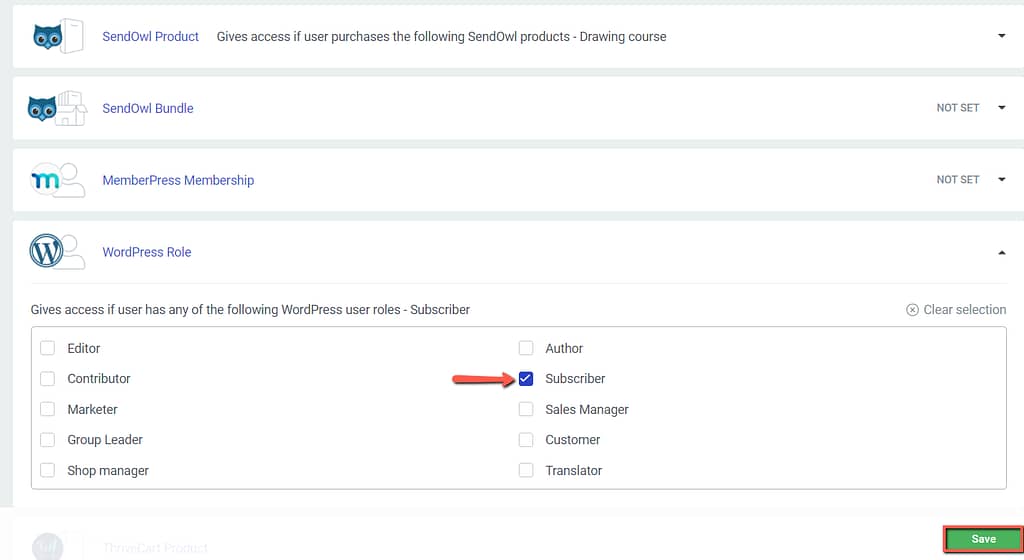Viewport: 1024px width, 560px height.
Task: Click the ThriveCart Product icon
Action: 48,546
